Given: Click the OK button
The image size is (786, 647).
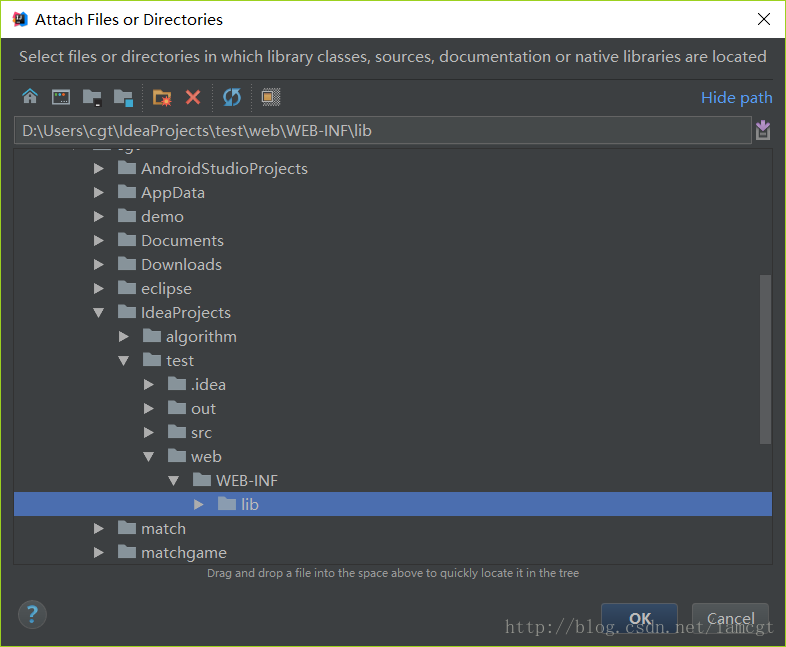Looking at the screenshot, I should click(x=640, y=618).
